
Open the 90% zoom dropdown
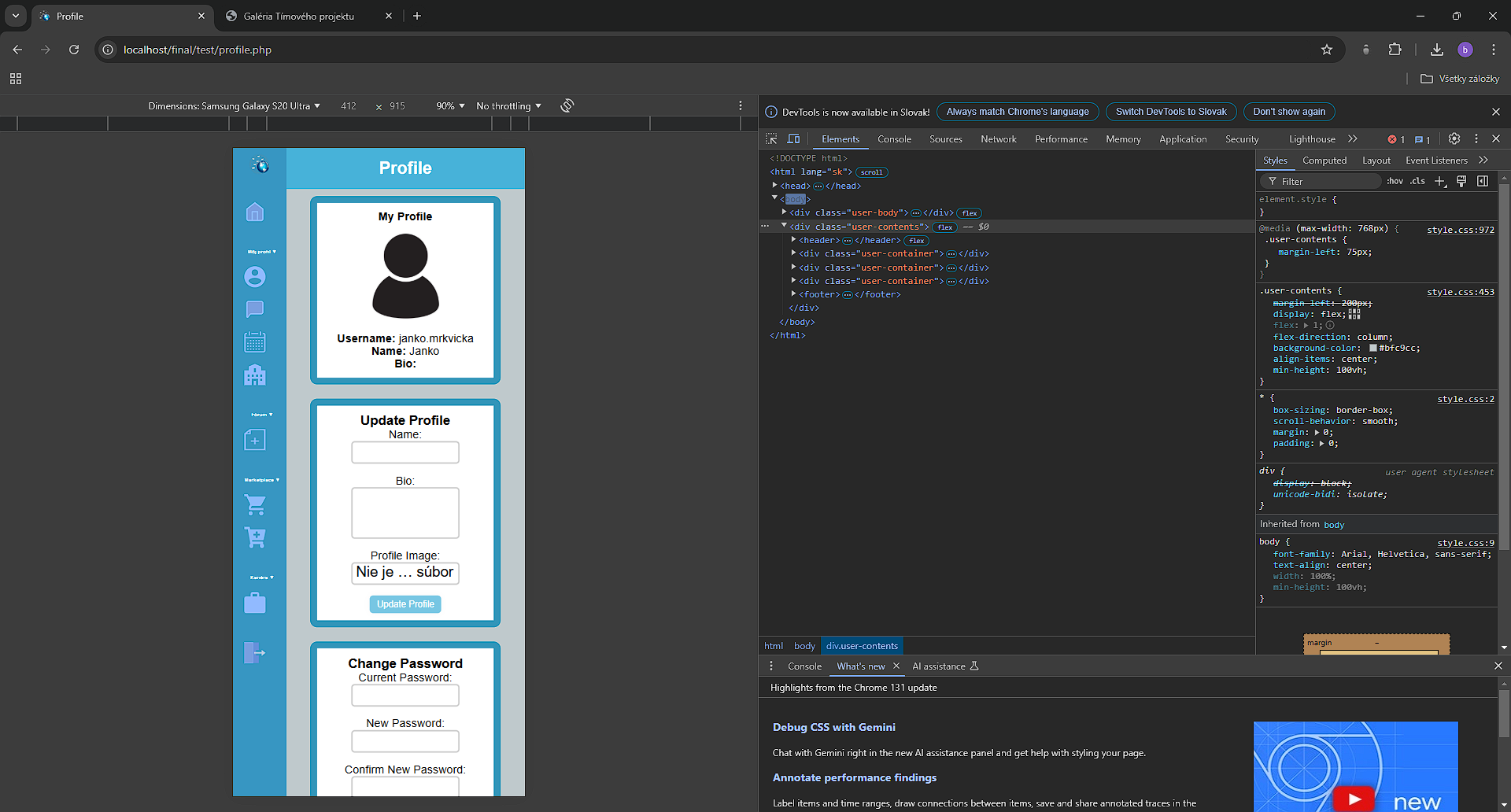[x=450, y=105]
